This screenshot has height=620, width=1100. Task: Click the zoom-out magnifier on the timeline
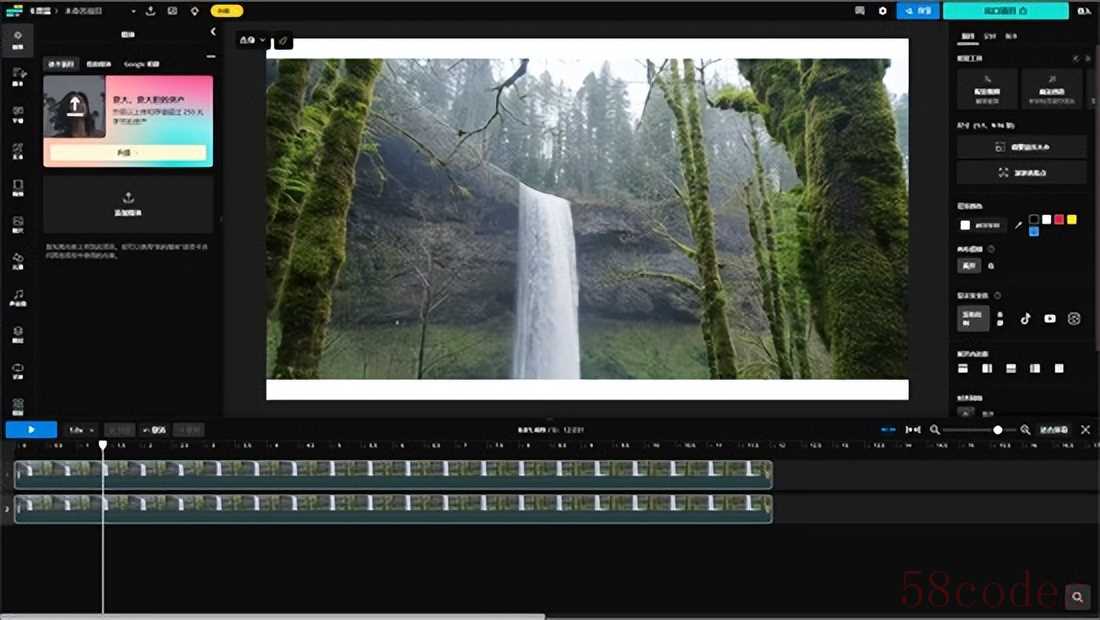(x=935, y=430)
